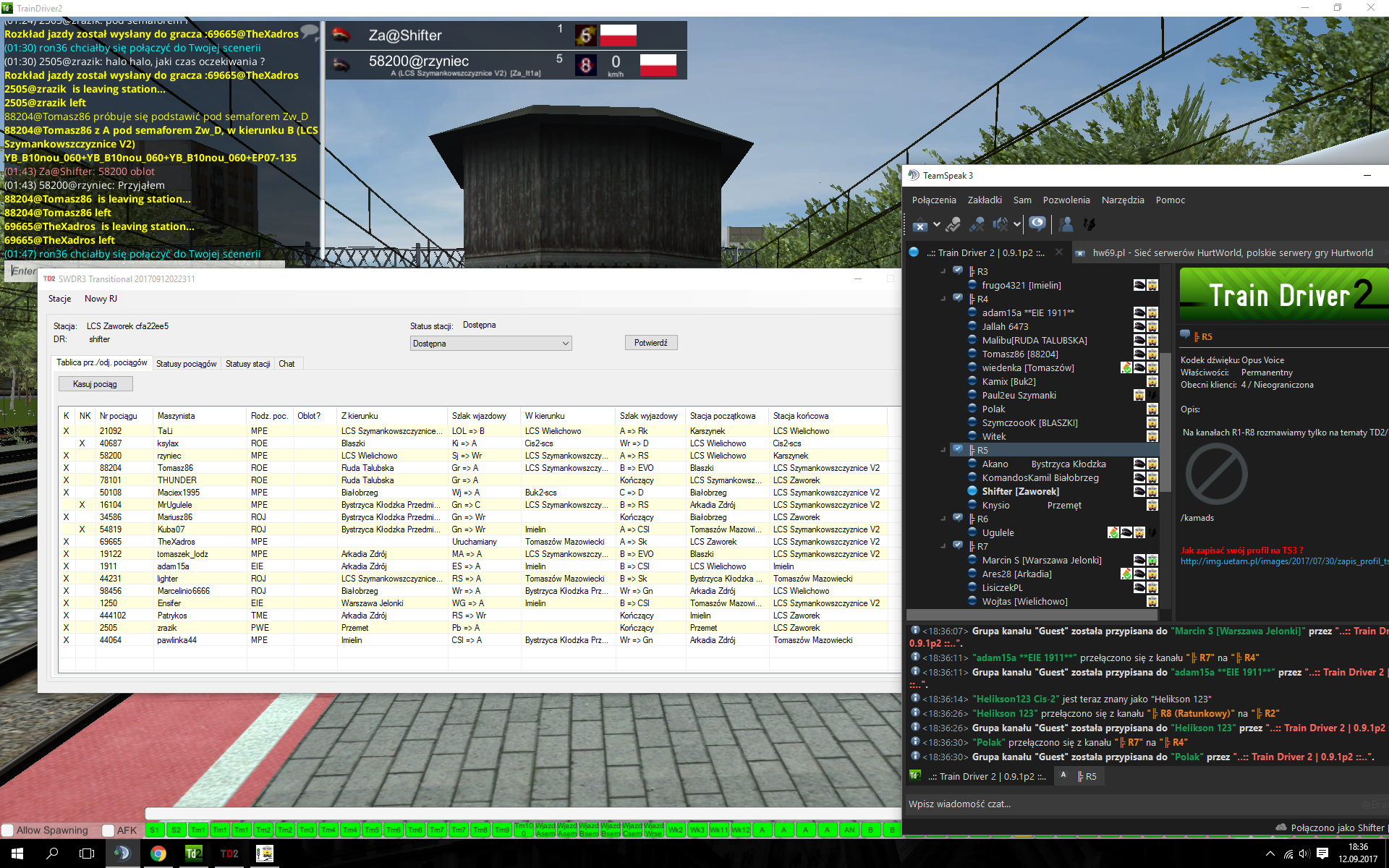
Task: Click the cap badge icon beside Ugulele
Action: pos(1126,532)
